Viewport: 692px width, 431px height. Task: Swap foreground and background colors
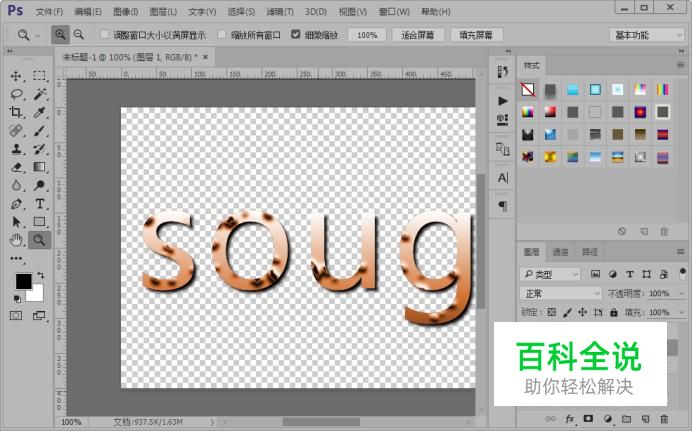[41, 275]
